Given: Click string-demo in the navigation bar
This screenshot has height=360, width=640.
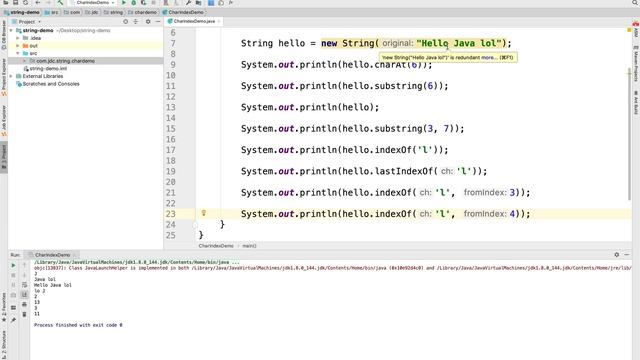Looking at the screenshot, I should click(22, 12).
